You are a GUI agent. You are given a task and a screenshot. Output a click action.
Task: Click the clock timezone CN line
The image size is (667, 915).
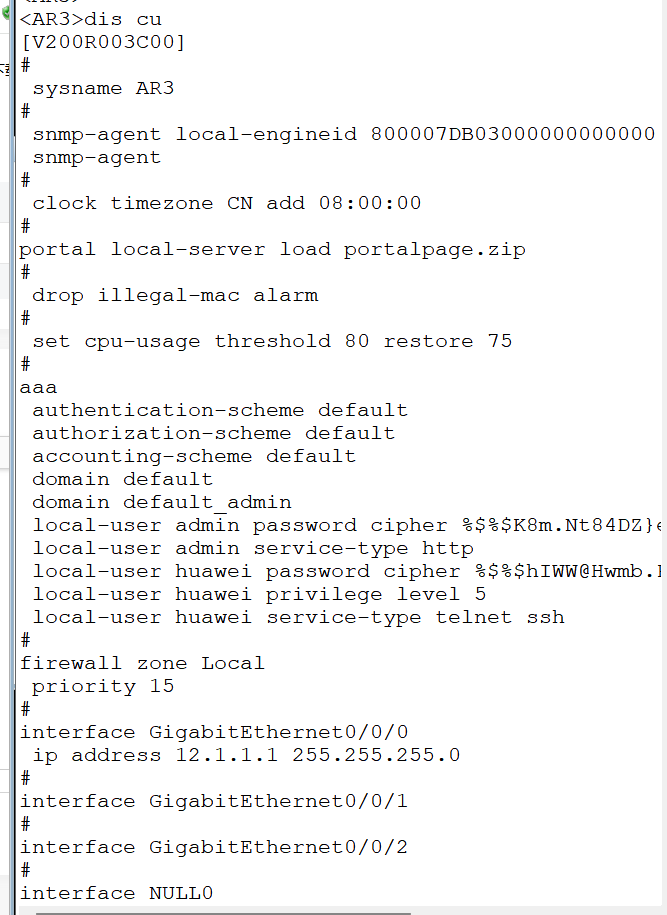pyautogui.click(x=226, y=203)
